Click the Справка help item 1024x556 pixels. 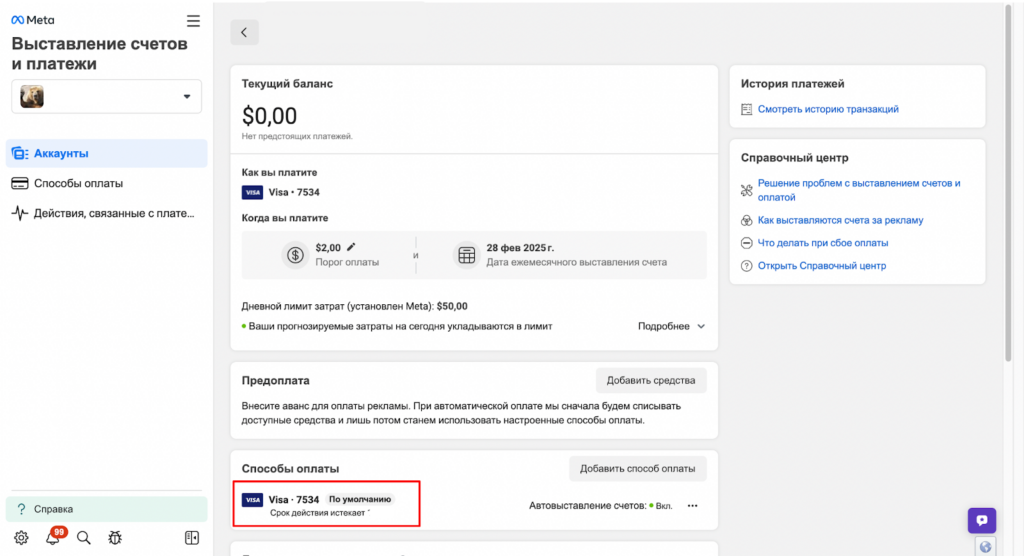point(106,509)
